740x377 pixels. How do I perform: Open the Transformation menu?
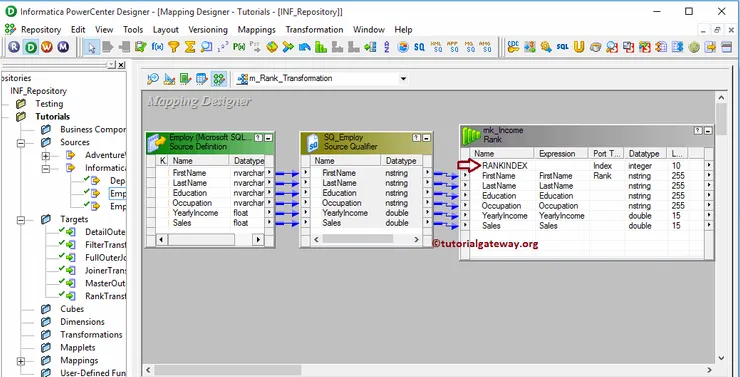coord(314,30)
